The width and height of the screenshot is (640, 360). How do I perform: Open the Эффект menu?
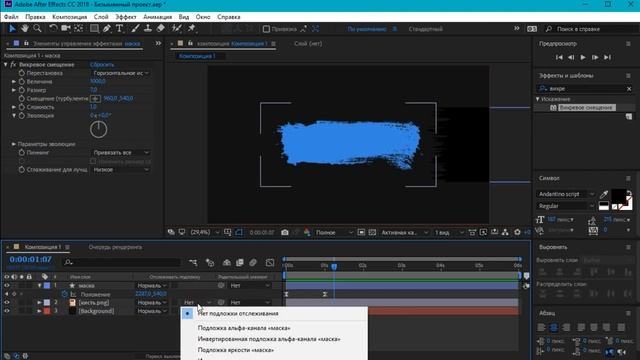[126, 17]
